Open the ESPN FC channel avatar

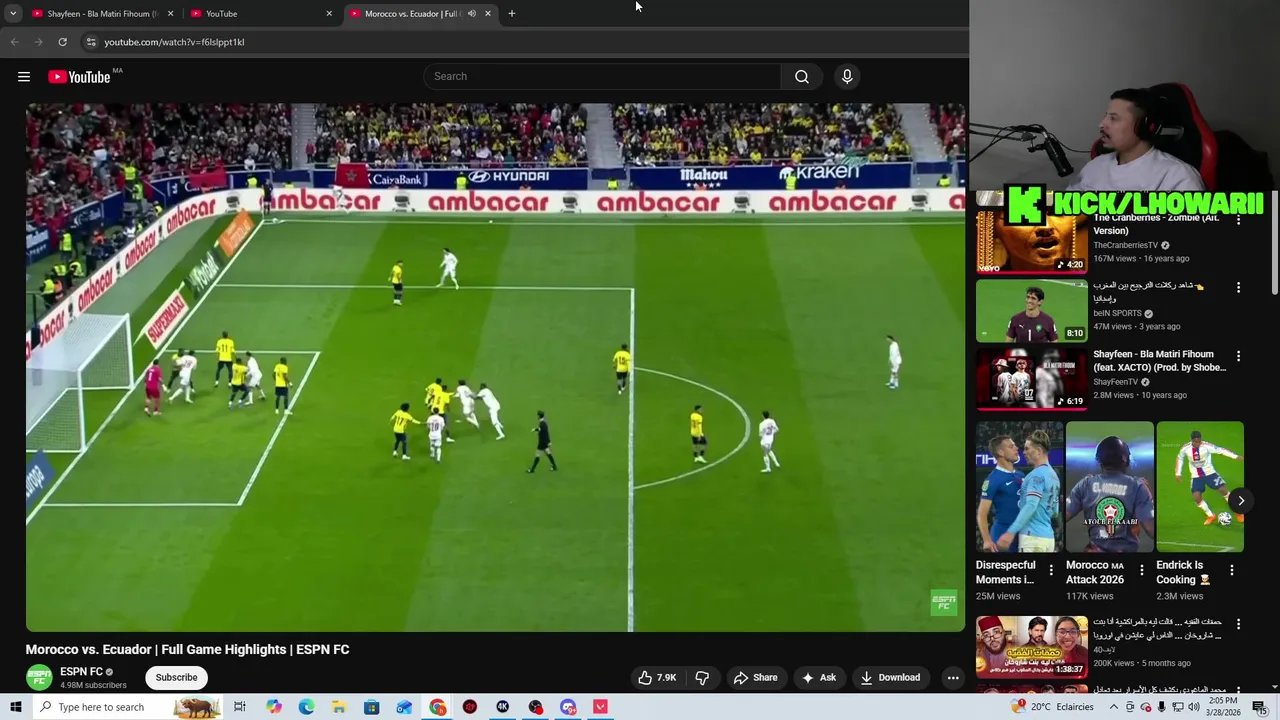point(39,677)
